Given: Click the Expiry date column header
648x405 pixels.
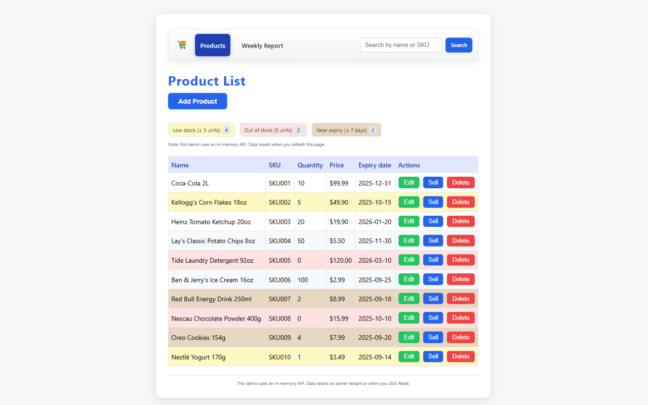Looking at the screenshot, I should pyautogui.click(x=374, y=165).
